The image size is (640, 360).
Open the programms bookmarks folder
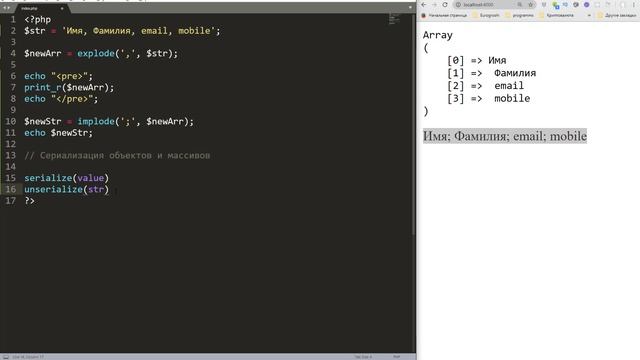pos(519,16)
